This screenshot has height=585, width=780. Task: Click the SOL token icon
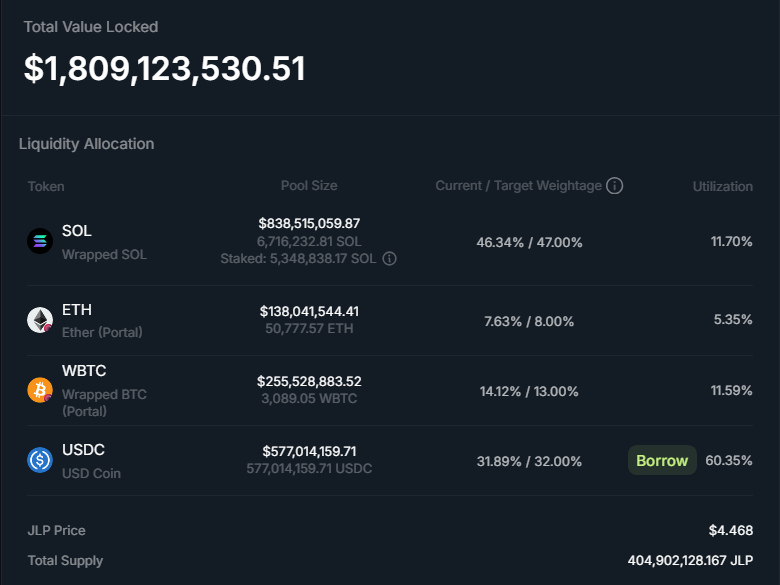coord(39,241)
